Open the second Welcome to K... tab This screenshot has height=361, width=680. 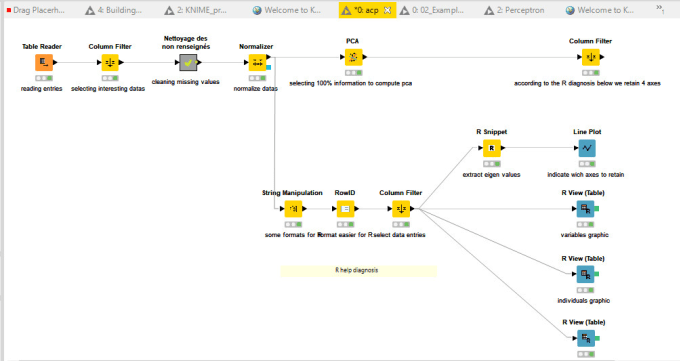point(600,10)
